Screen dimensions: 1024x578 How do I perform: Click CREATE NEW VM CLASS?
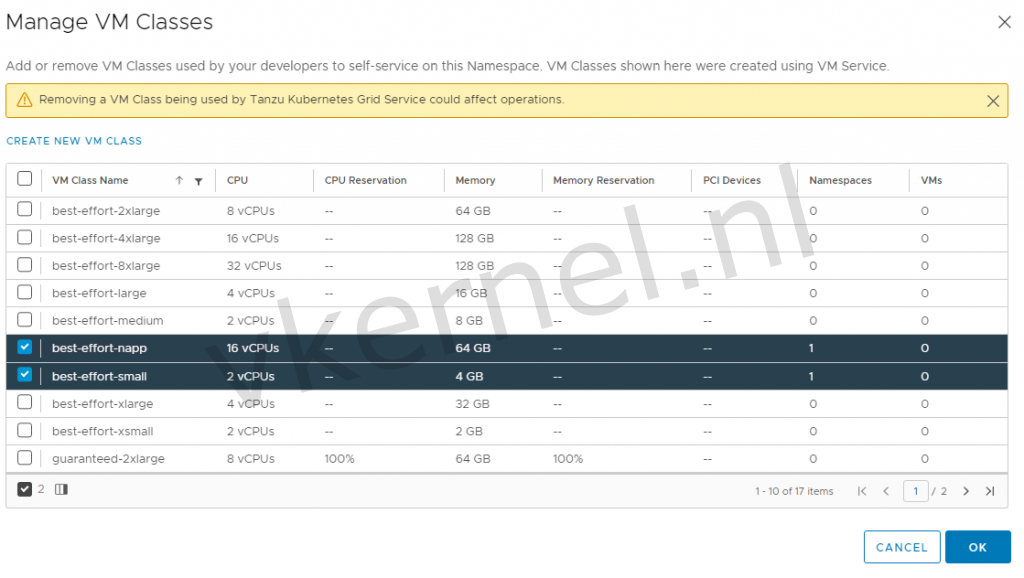[x=74, y=141]
